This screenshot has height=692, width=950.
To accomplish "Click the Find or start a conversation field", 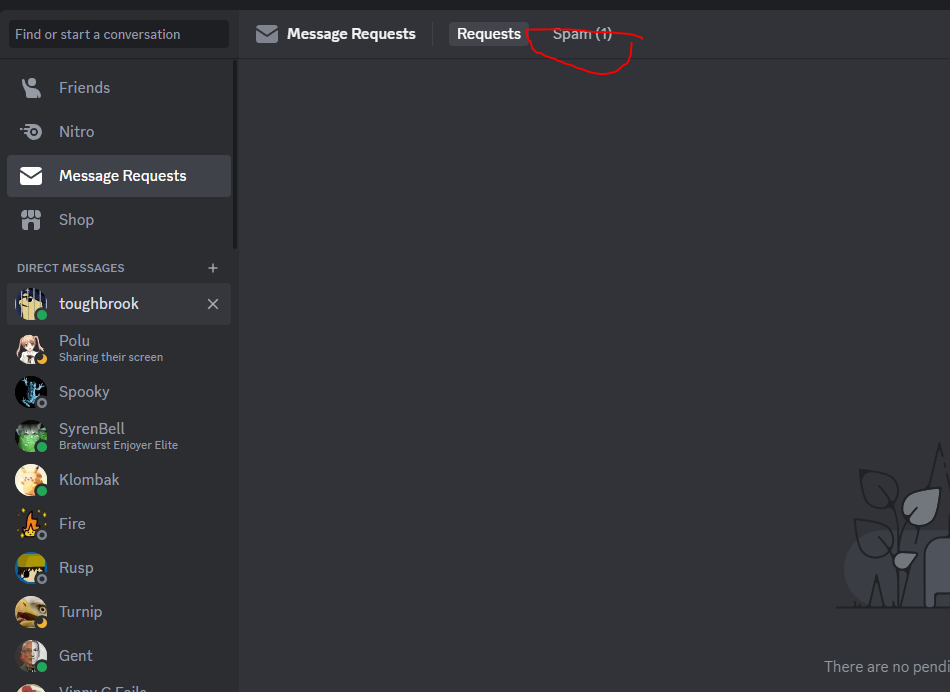I will point(119,34).
